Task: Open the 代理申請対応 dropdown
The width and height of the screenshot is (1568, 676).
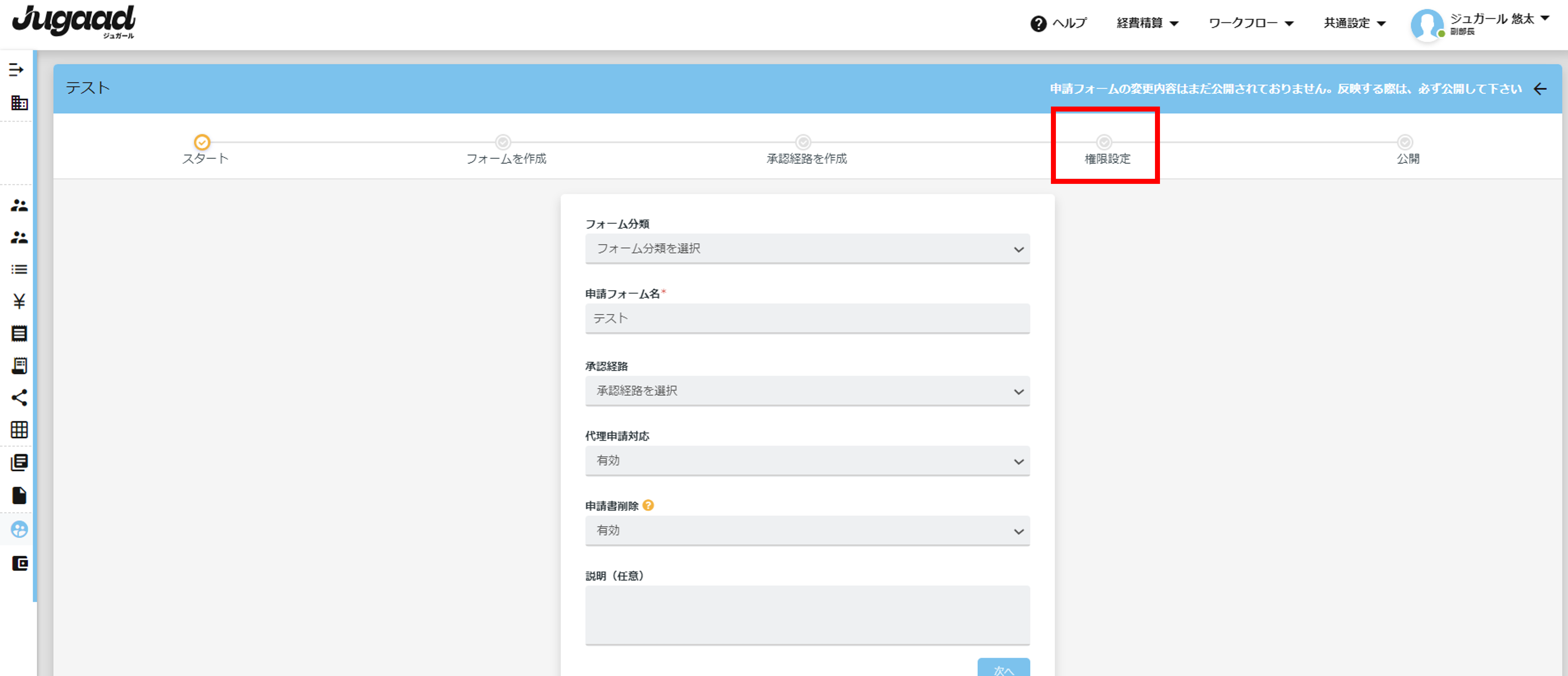Action: [807, 461]
